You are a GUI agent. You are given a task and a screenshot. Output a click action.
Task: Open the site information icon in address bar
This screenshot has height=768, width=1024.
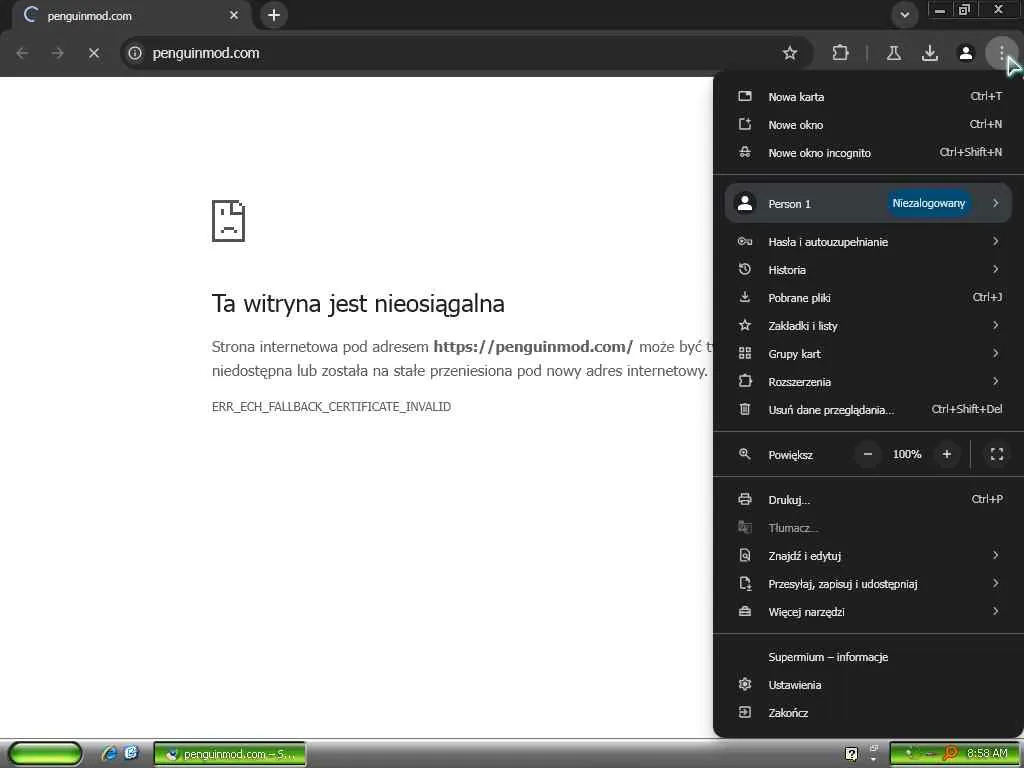[135, 53]
